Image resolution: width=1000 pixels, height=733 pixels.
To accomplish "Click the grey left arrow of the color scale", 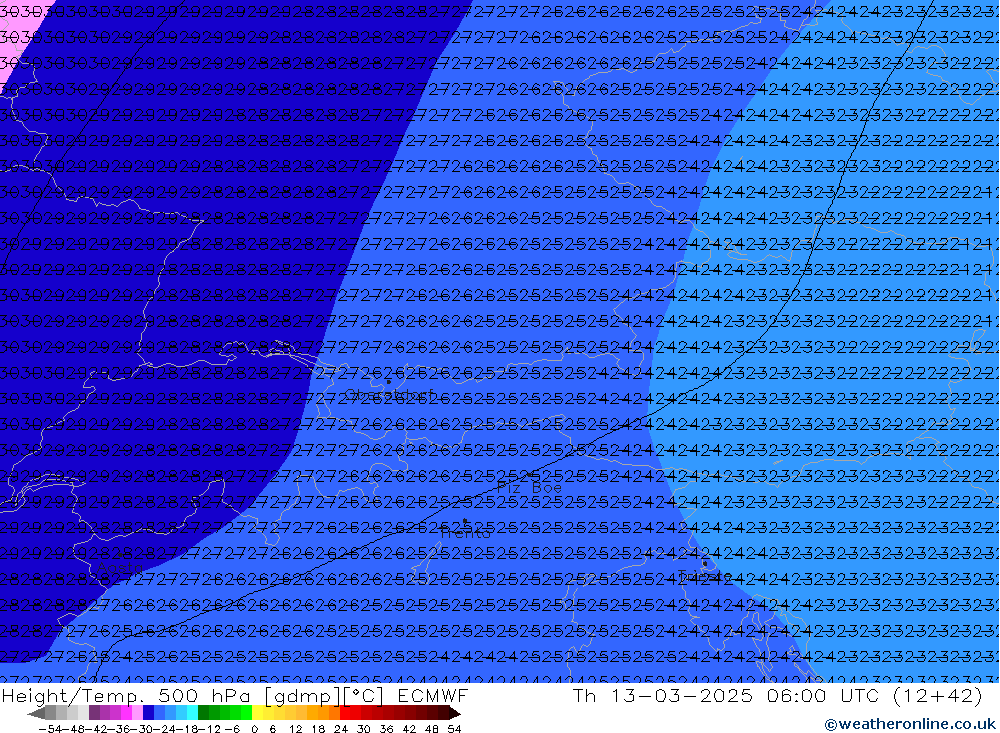I will tap(36, 713).
